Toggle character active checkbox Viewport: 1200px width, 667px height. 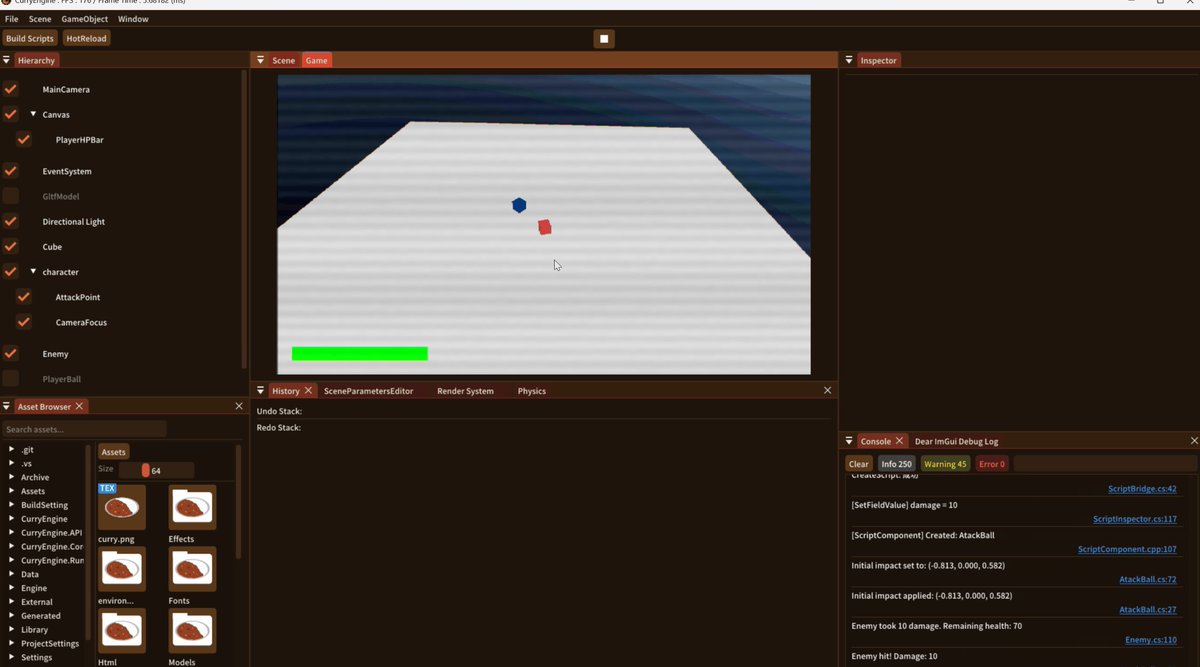[x=11, y=271]
